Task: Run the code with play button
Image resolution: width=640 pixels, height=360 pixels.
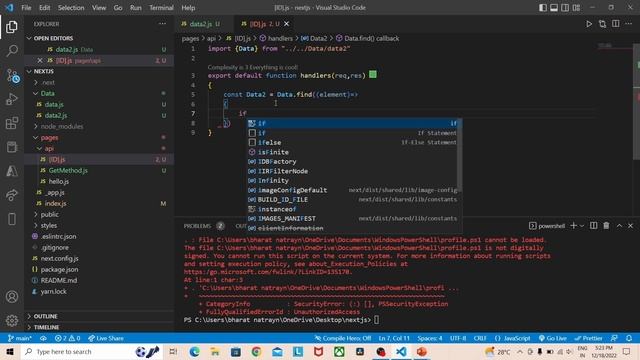Action: 589,24
